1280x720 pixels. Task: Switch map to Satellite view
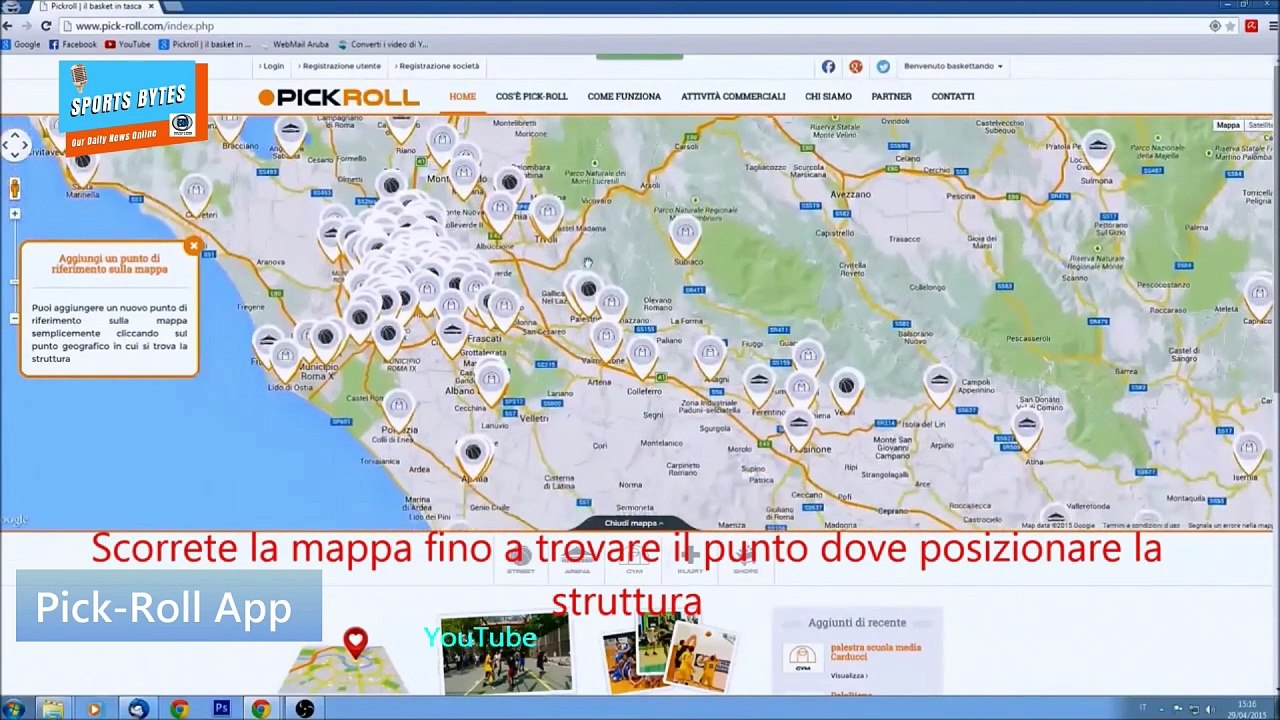[x=1260, y=125]
